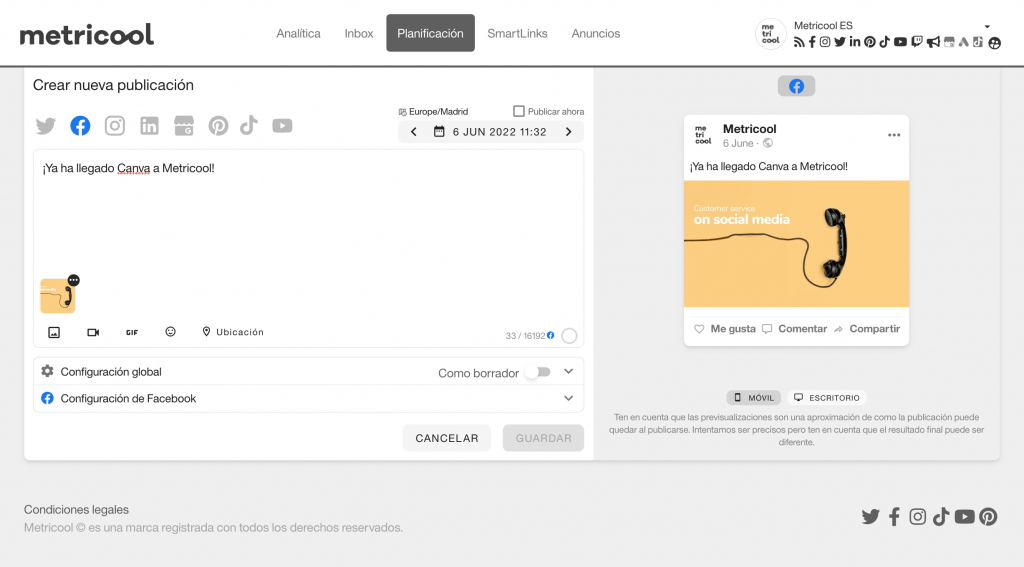Open the Metricool ES account dropdown arrow

[987, 27]
